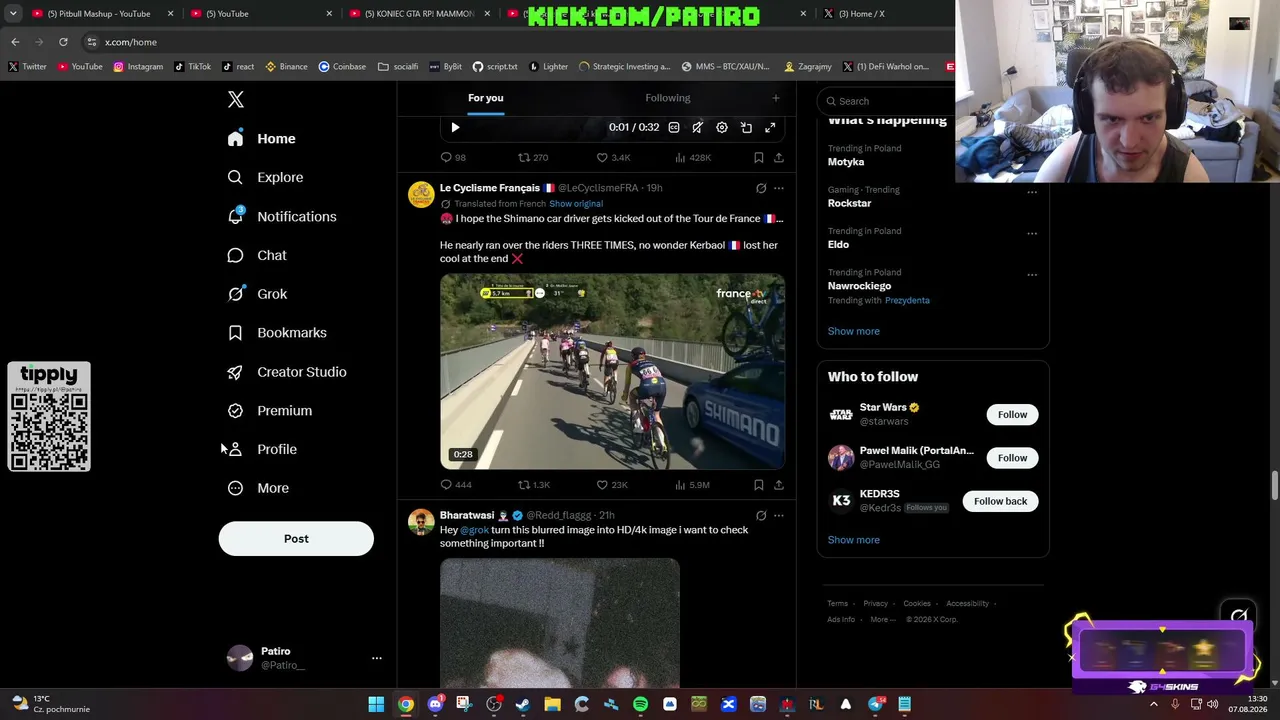Open more options for Rockstar trend
This screenshot has width=1280, height=720.
click(1032, 192)
